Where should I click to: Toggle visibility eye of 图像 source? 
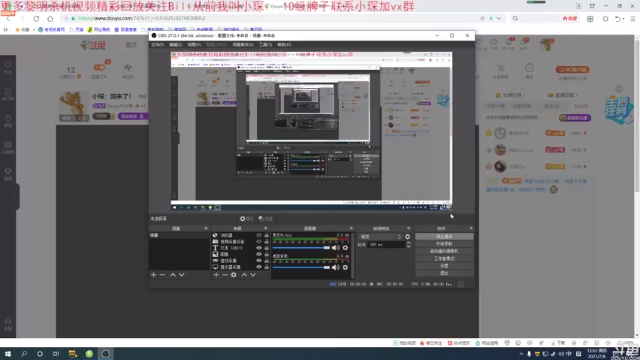point(259,254)
